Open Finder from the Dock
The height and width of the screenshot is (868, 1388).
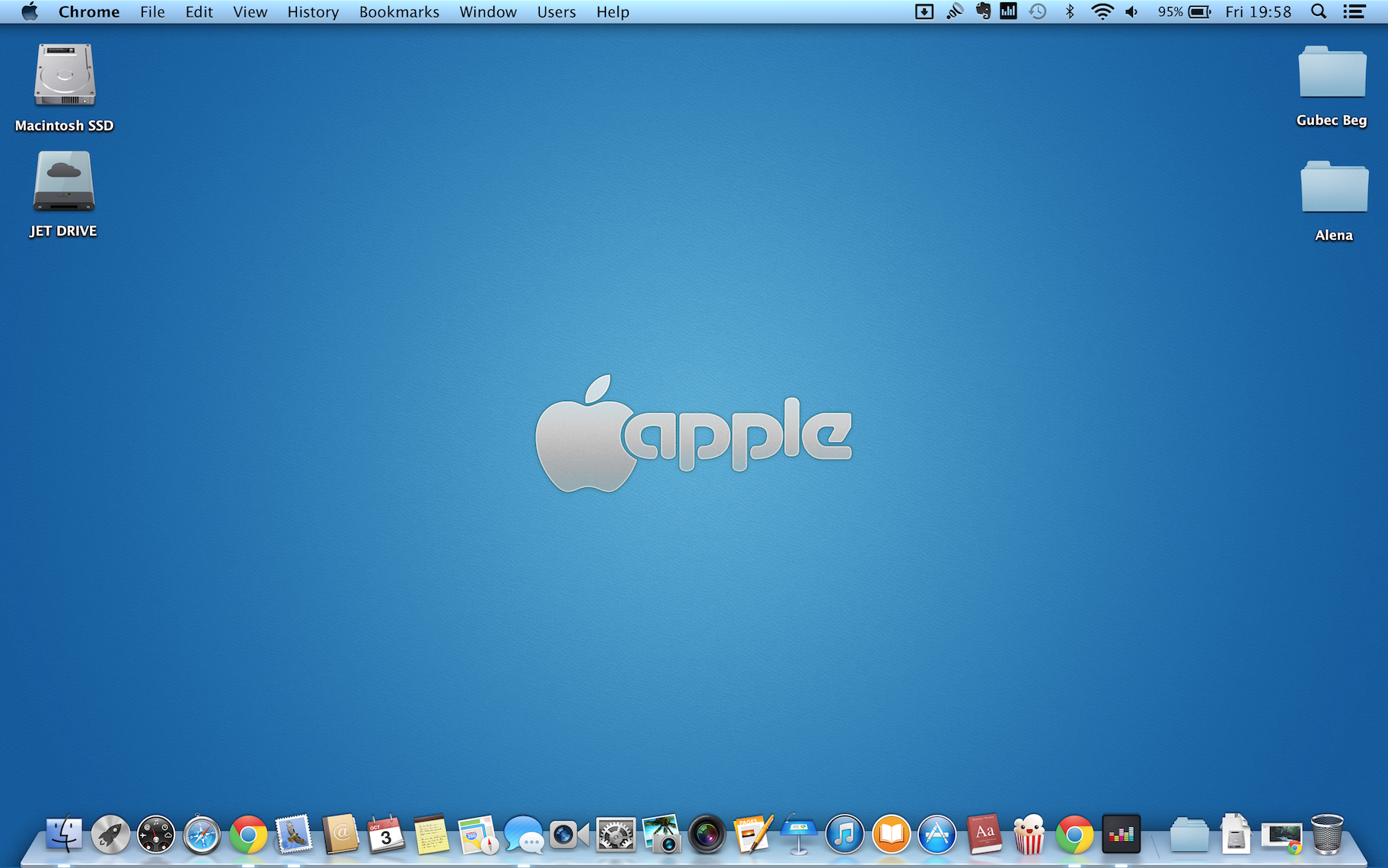(64, 834)
